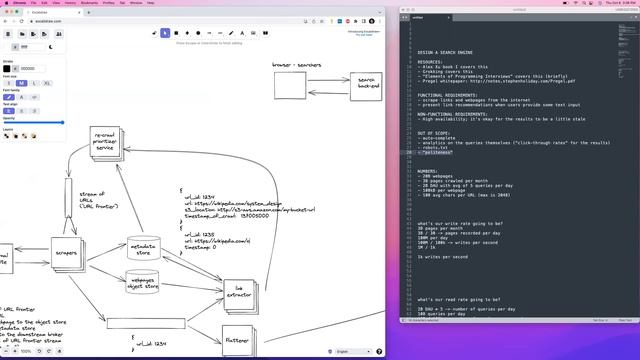Select the Text tool
This screenshot has height=360, width=640.
click(242, 33)
